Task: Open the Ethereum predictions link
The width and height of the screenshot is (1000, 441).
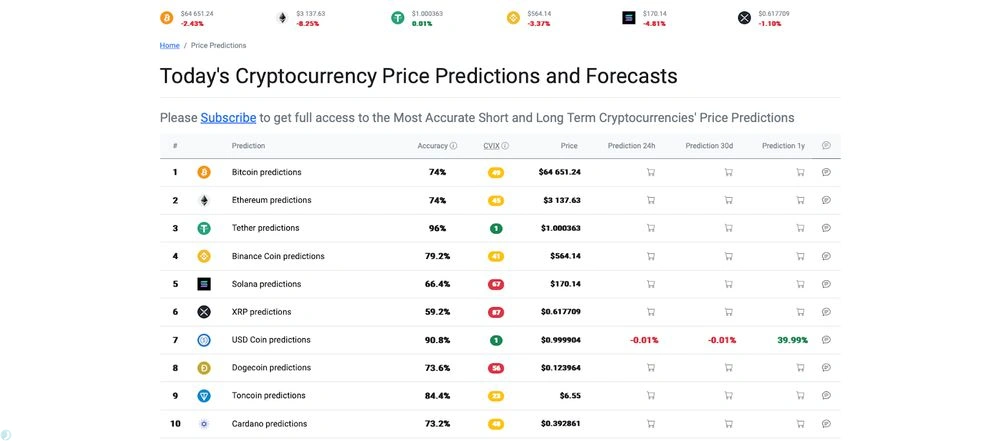Action: 271,200
